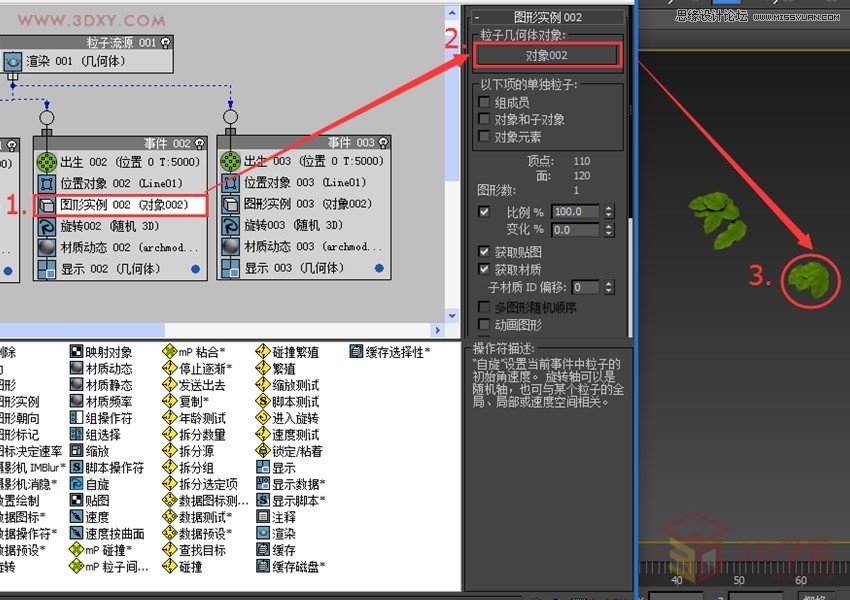Click the 变化 % value field
Viewport: 850px width, 600px height.
coord(574,230)
